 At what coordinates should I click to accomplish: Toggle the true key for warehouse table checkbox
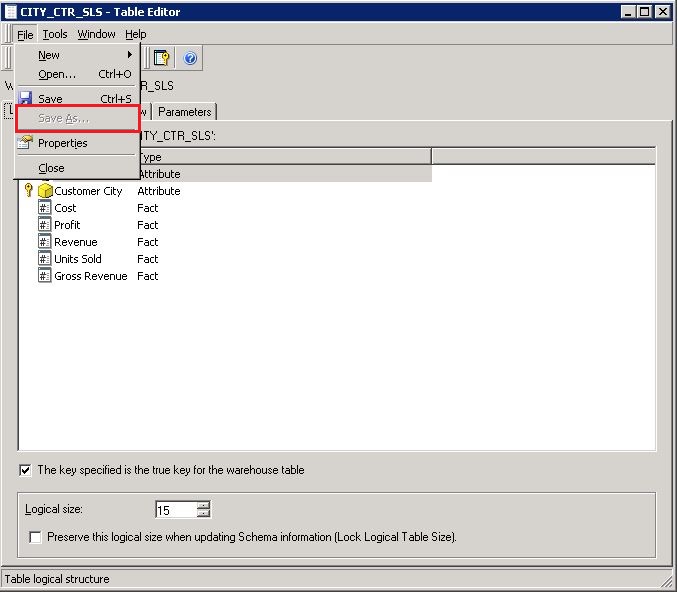(x=25, y=470)
